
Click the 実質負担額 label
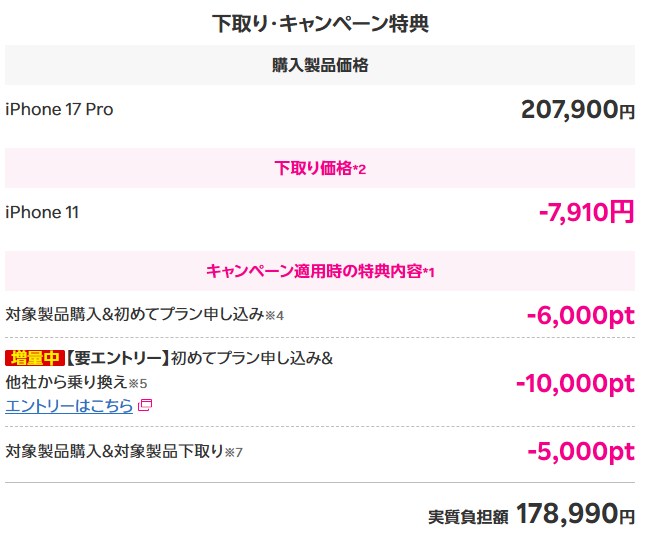pos(468,517)
